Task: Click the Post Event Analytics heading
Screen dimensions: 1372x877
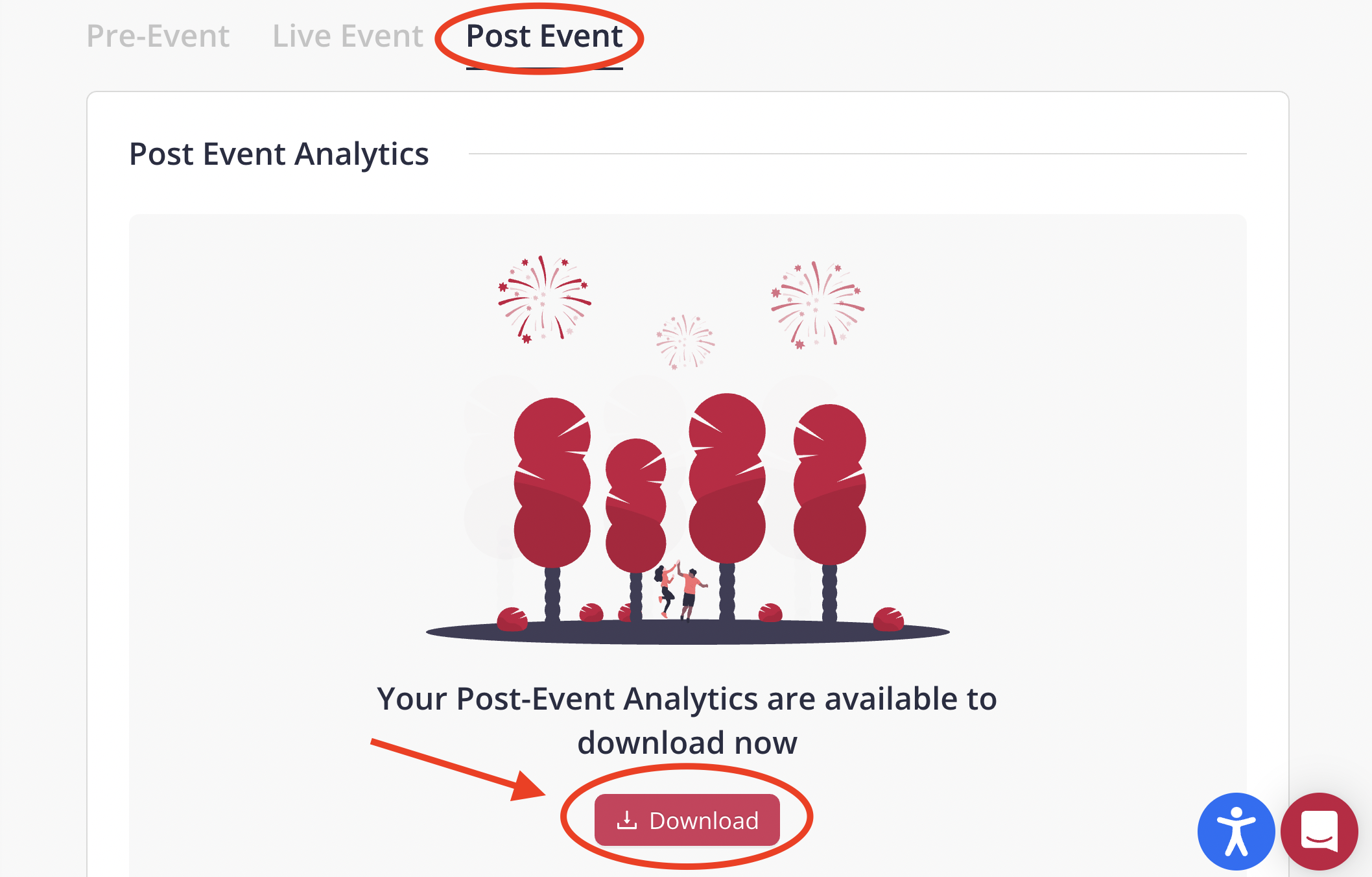Action: pyautogui.click(x=279, y=154)
